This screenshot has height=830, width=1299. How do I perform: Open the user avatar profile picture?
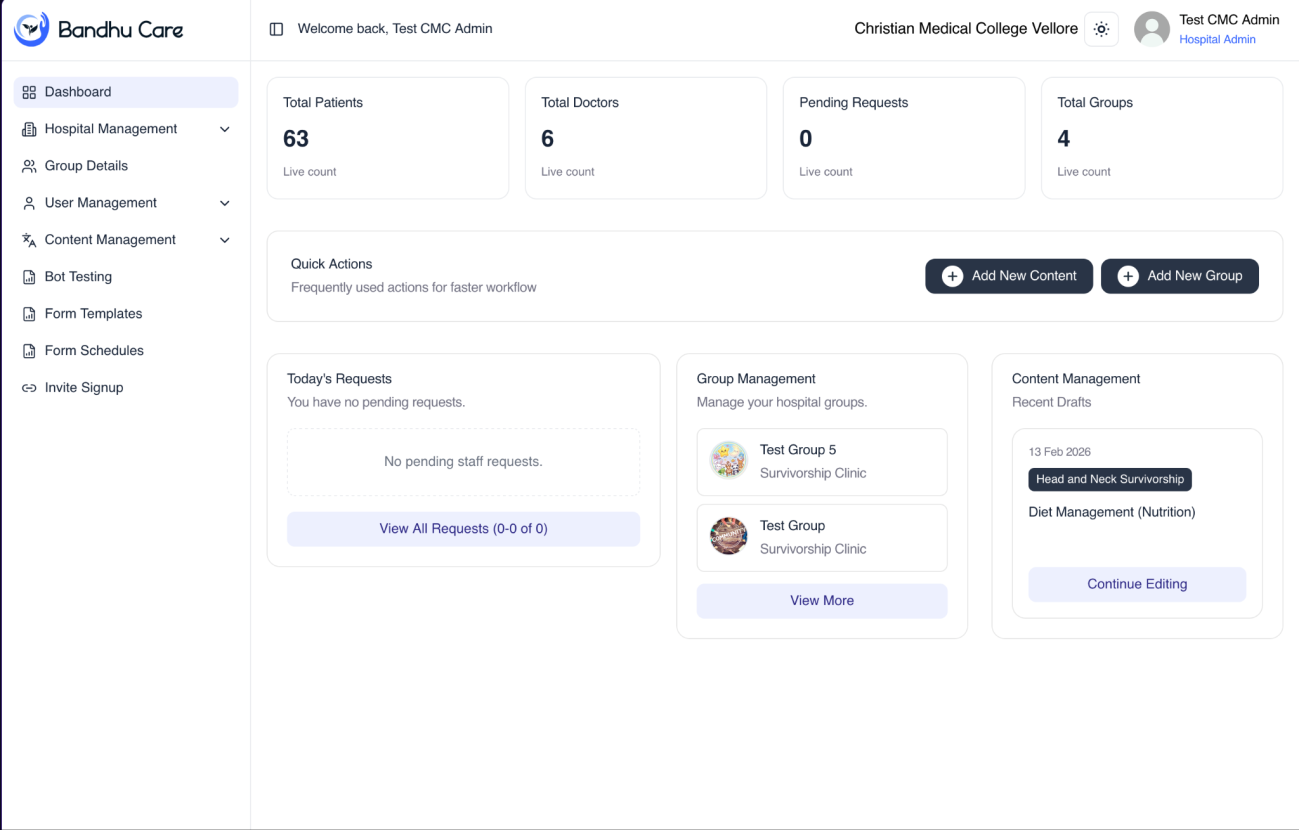coord(1152,29)
